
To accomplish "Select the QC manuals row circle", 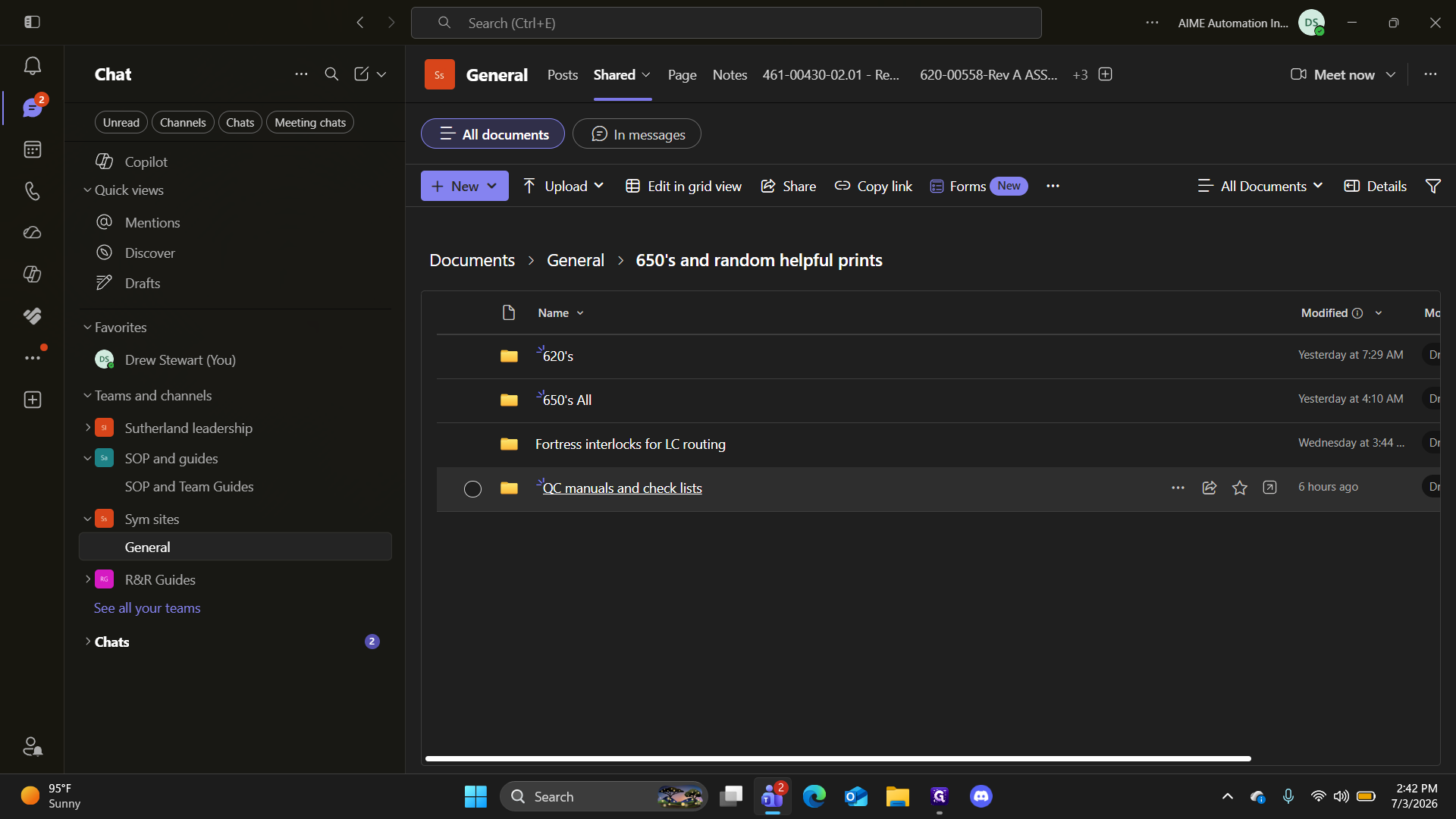I will click(472, 489).
